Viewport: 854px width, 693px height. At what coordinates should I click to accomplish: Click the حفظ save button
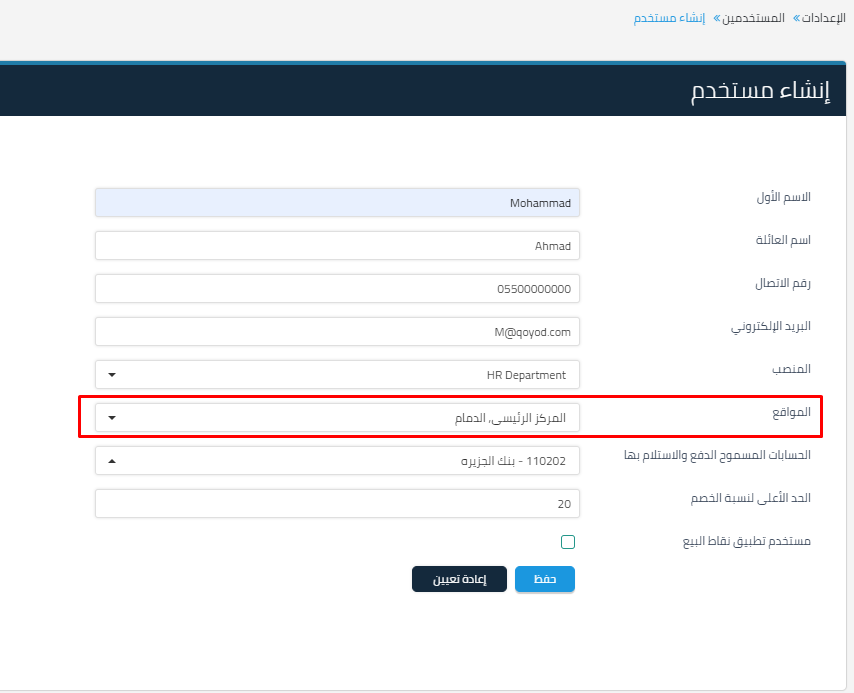[x=544, y=579]
